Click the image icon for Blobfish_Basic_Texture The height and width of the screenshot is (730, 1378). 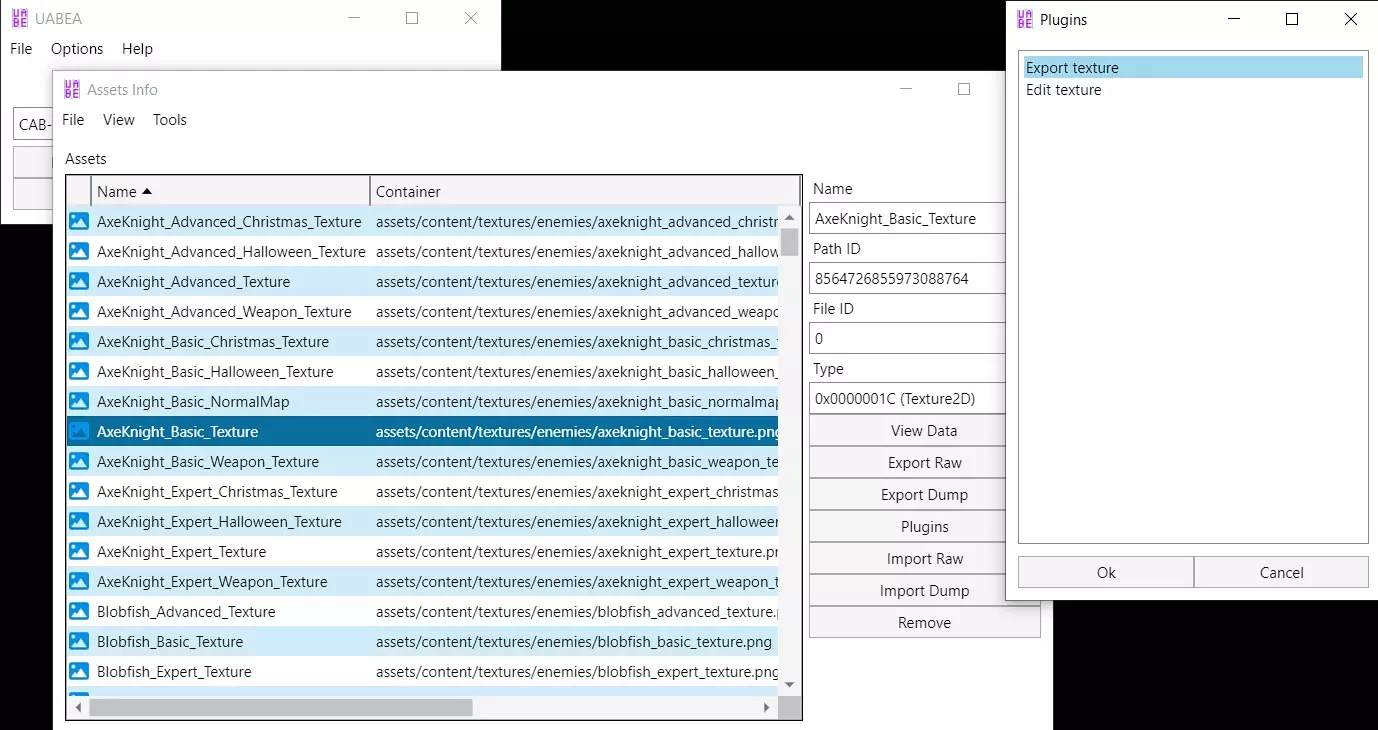pyautogui.click(x=79, y=642)
